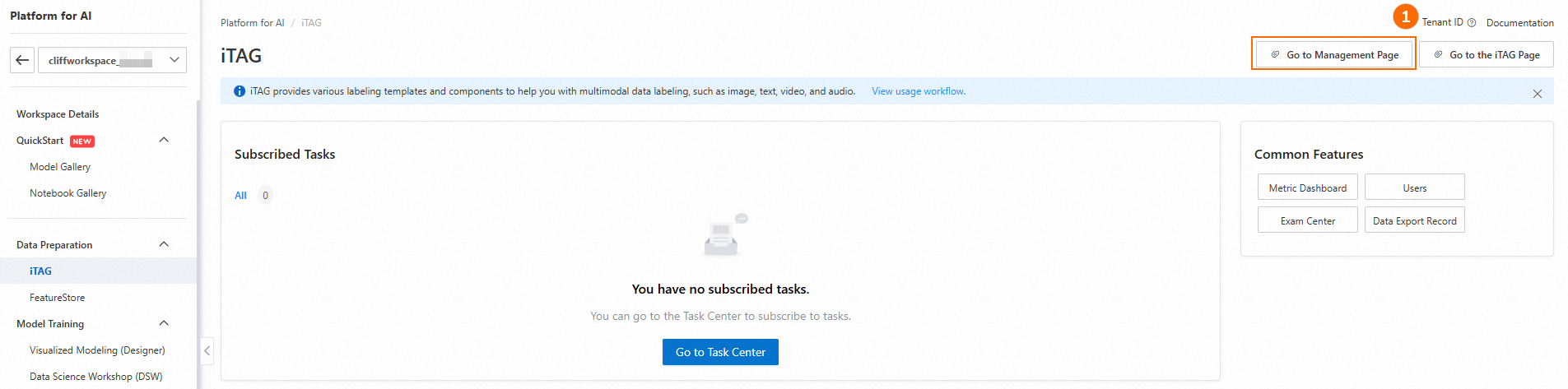Click the back arrow button beside workspace selector

click(22, 60)
